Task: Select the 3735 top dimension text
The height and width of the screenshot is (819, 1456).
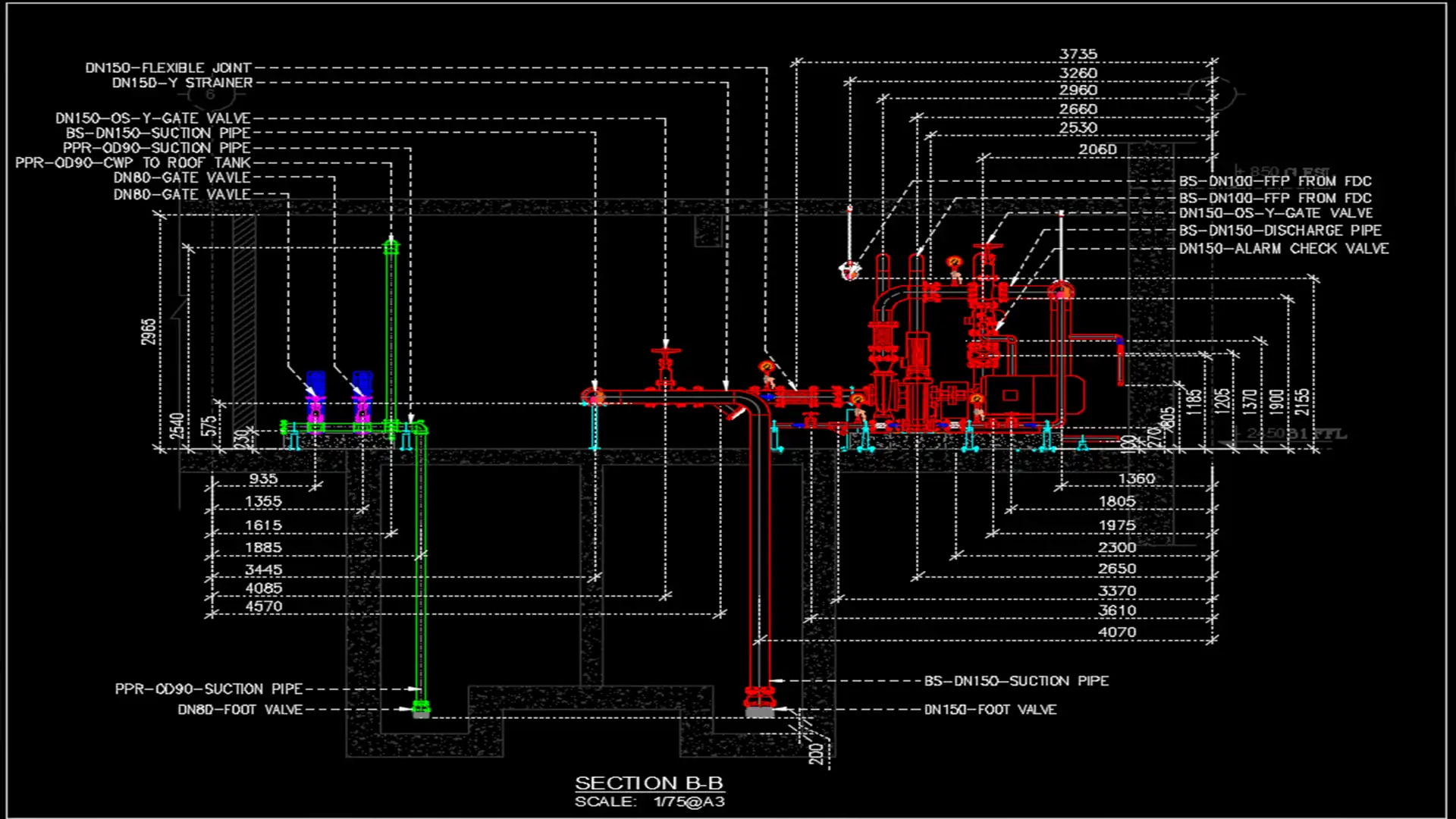Action: 1078,55
